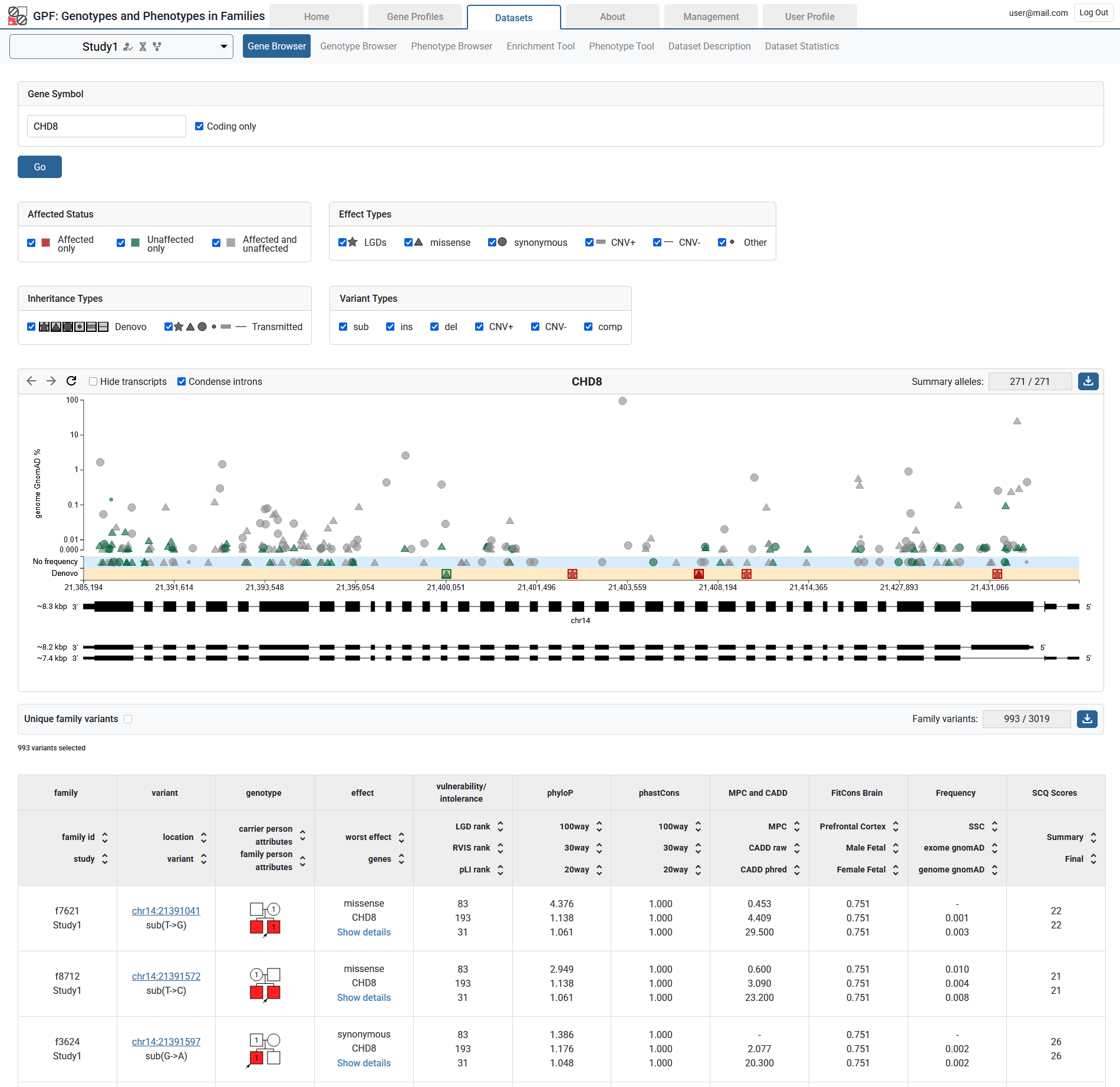The image size is (1120, 1087).
Task: Open the Study1 dataset dropdown
Action: [223, 47]
